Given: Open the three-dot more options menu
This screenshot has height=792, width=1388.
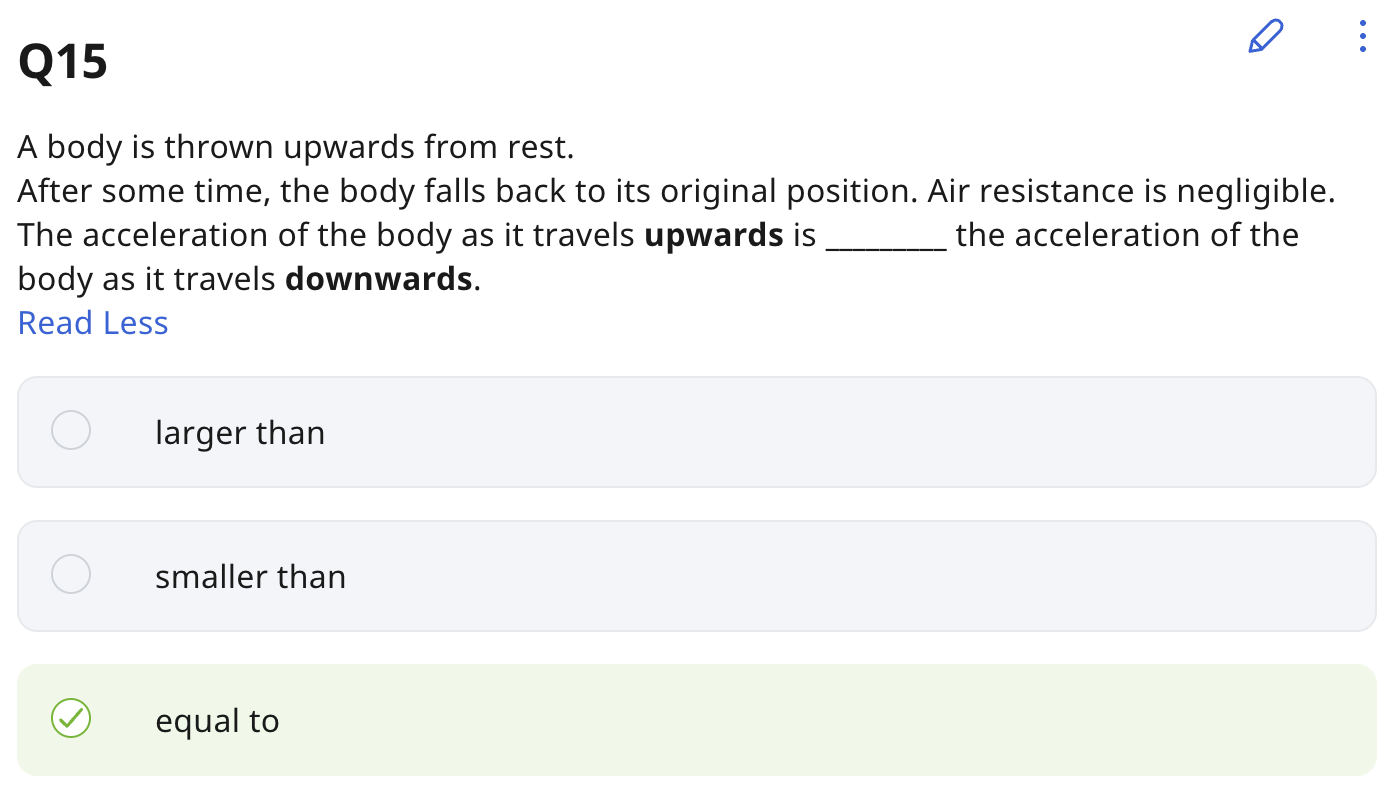Looking at the screenshot, I should tap(1362, 36).
